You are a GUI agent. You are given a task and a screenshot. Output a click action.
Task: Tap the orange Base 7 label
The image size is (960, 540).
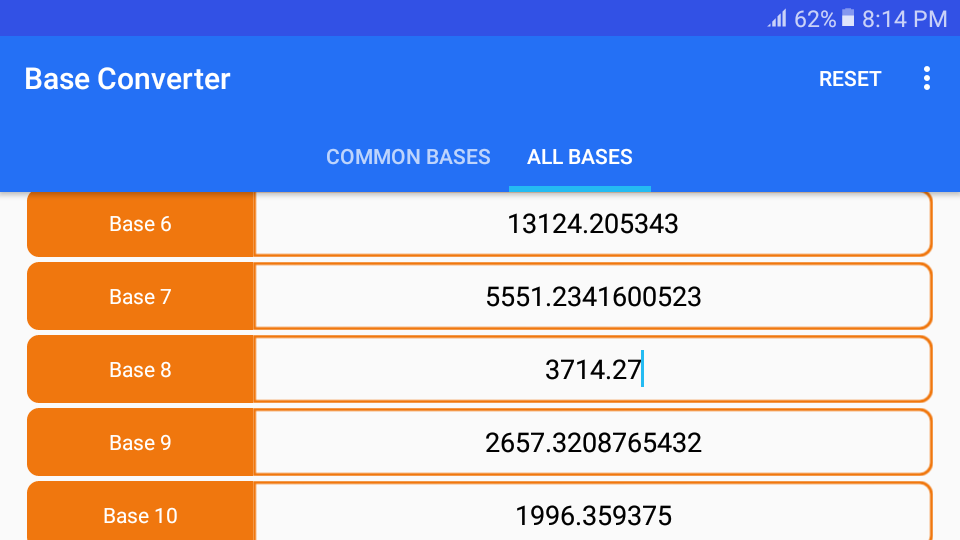(x=140, y=296)
